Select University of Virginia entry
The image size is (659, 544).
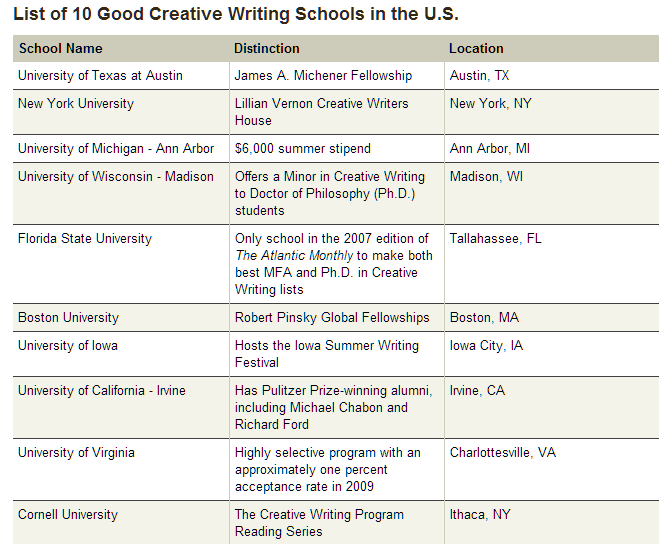76,453
